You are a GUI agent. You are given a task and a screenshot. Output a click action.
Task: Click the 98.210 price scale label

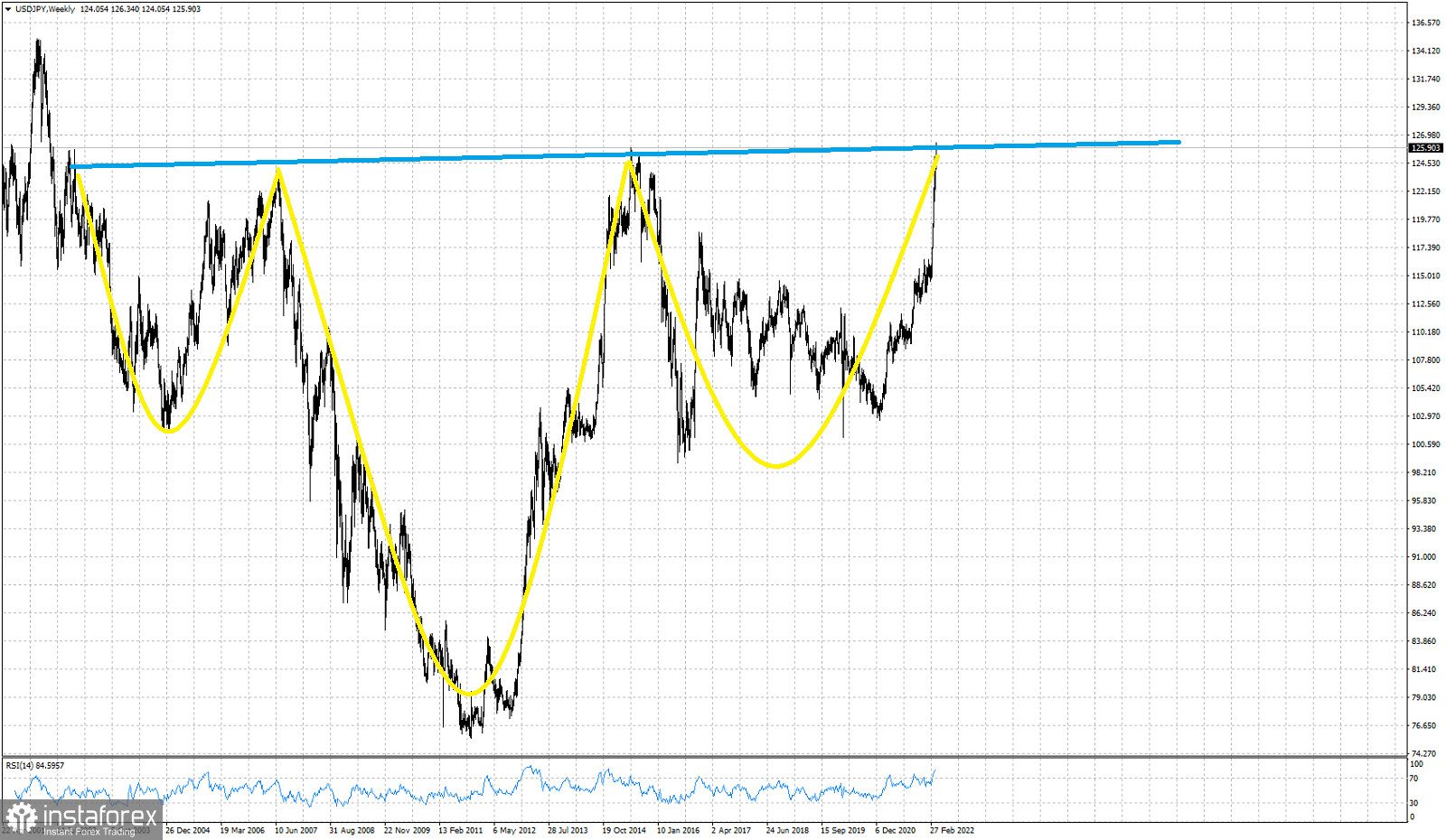[x=1423, y=472]
